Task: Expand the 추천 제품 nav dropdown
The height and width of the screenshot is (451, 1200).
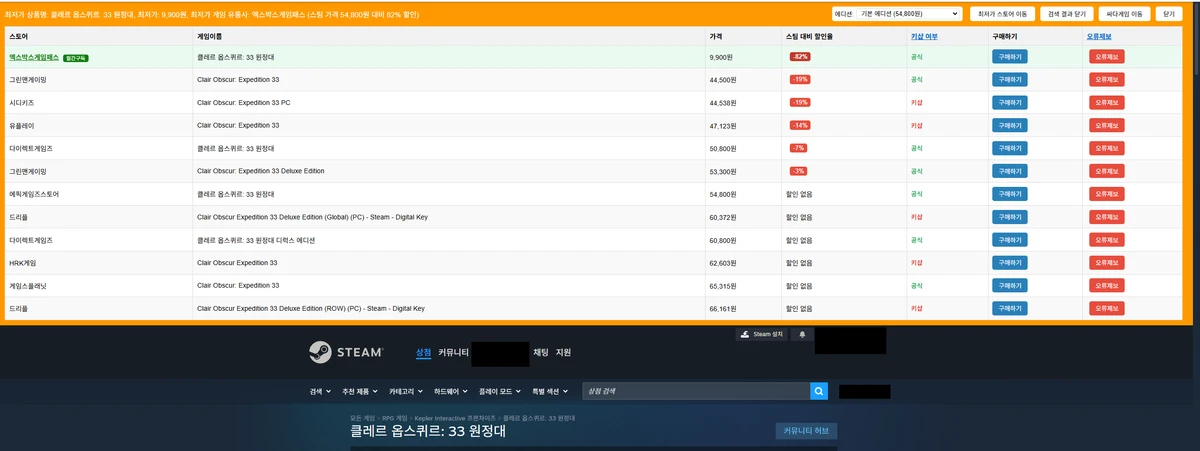Action: pos(359,391)
